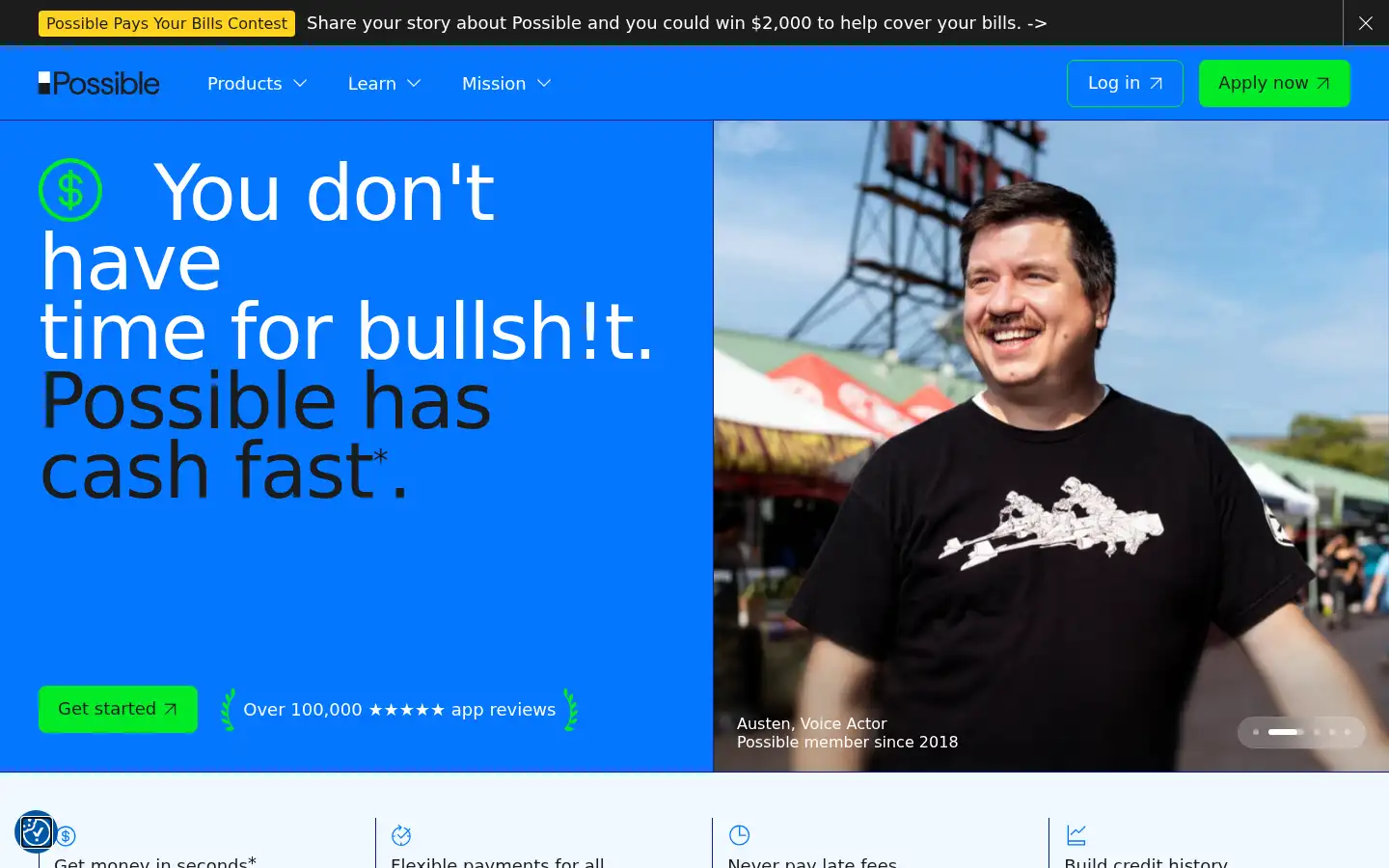Image resolution: width=1389 pixels, height=868 pixels.
Task: Click Over 100,000 app reviews badge
Action: 399,710
